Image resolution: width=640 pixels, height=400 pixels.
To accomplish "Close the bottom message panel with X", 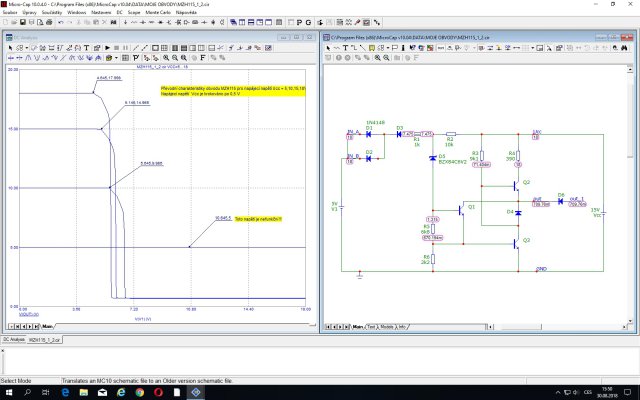I will click(2, 350).
